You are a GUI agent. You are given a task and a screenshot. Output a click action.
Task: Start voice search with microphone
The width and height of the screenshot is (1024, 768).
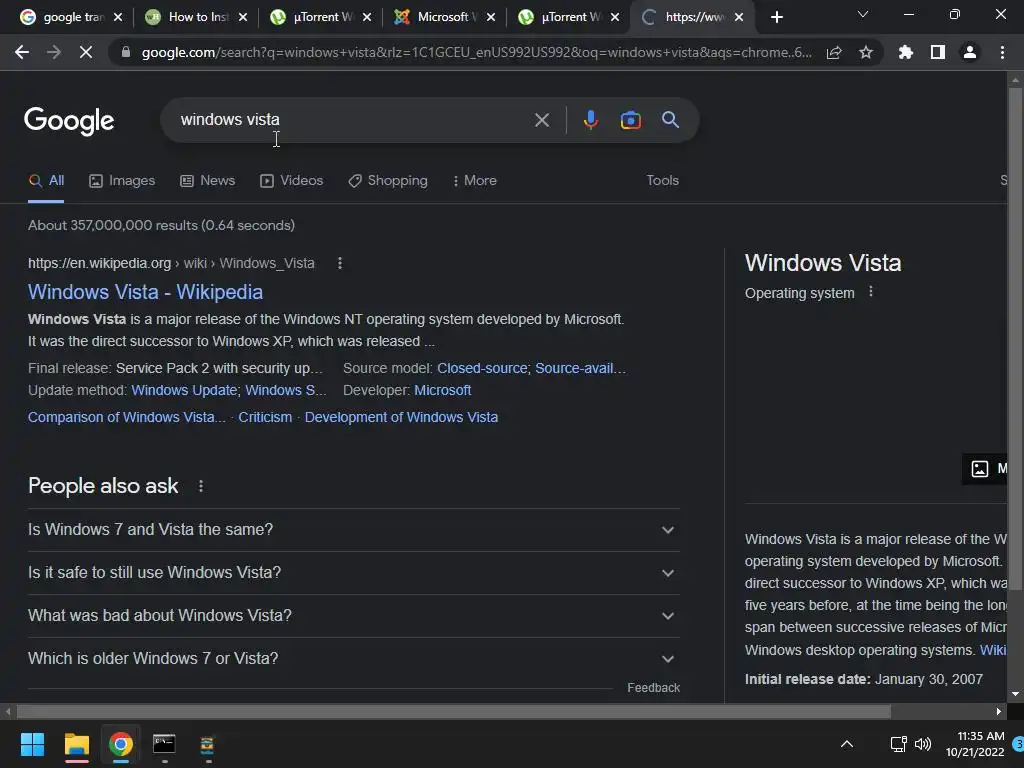(591, 120)
